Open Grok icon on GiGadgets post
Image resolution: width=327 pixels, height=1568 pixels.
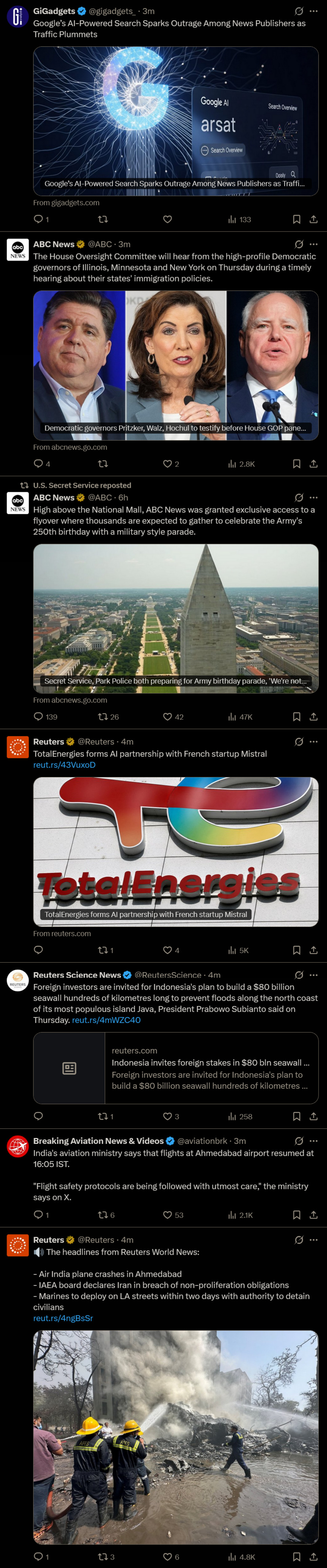pyautogui.click(x=299, y=11)
